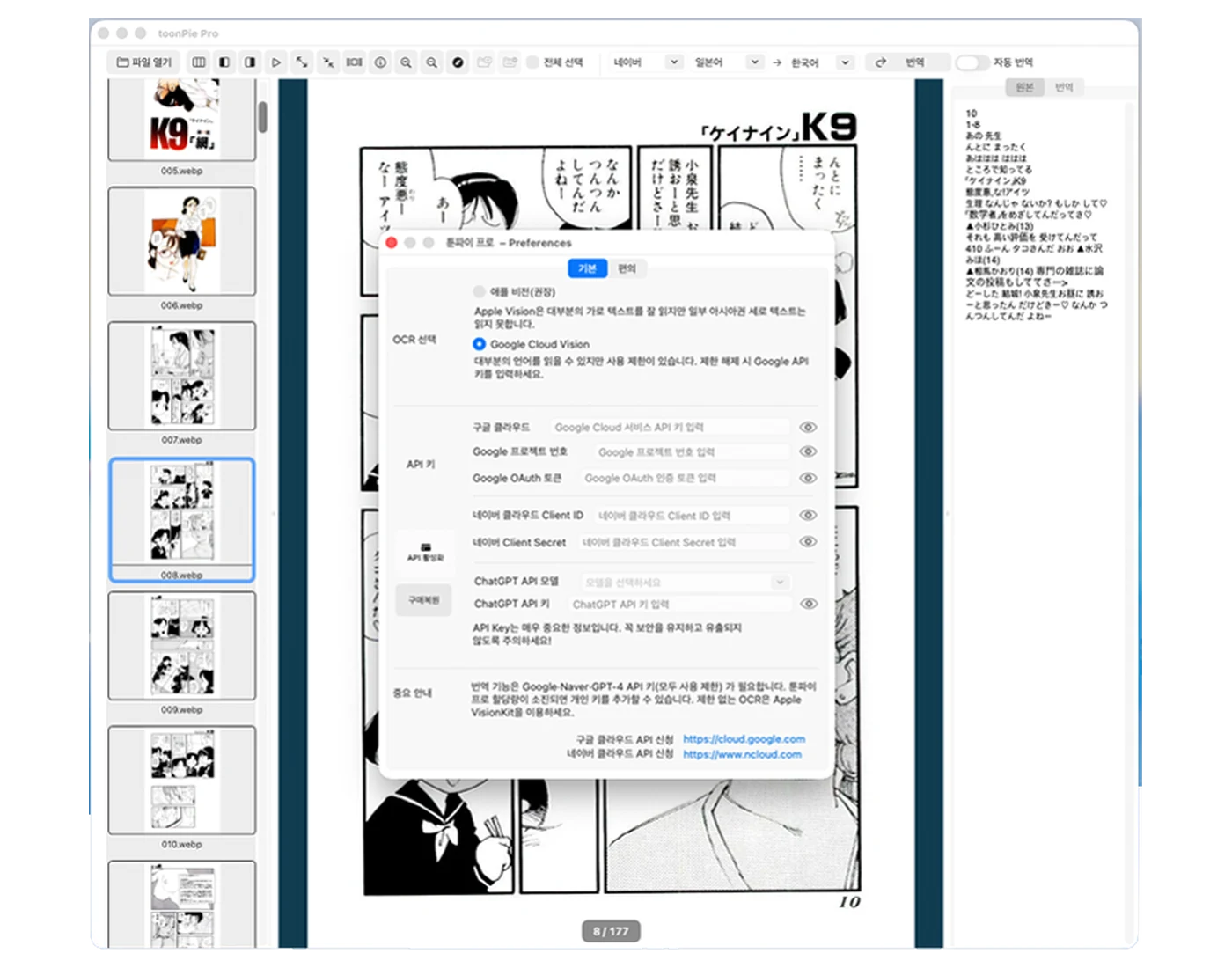Click the zoom in magnifier icon
The width and height of the screenshot is (1232, 968).
406,62
